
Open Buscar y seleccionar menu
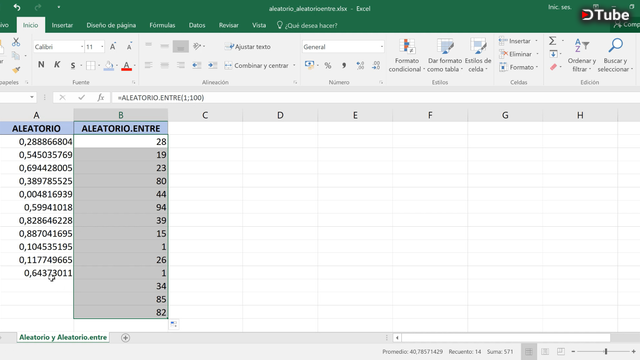pyautogui.click(x=615, y=56)
